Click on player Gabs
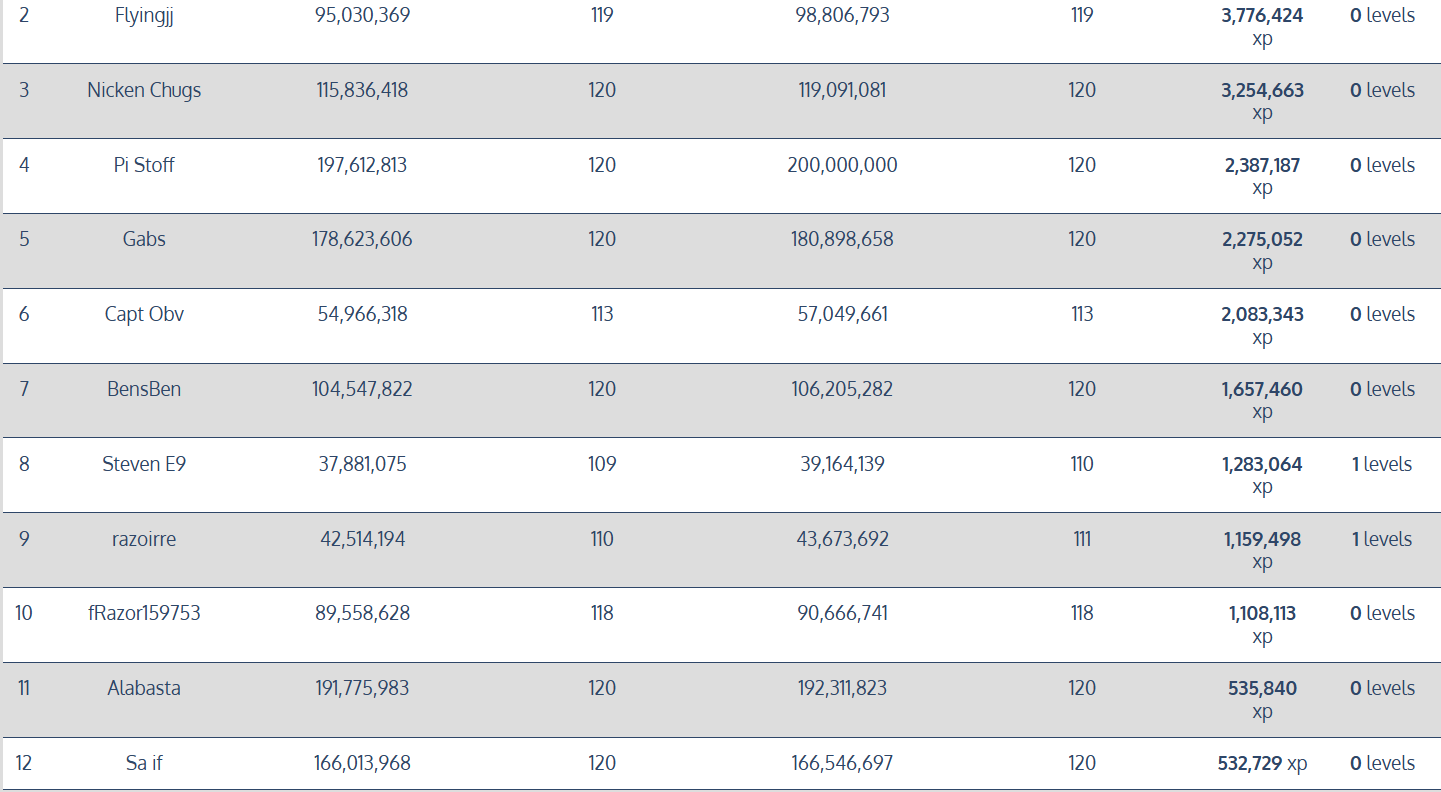This screenshot has height=792, width=1441. 144,239
